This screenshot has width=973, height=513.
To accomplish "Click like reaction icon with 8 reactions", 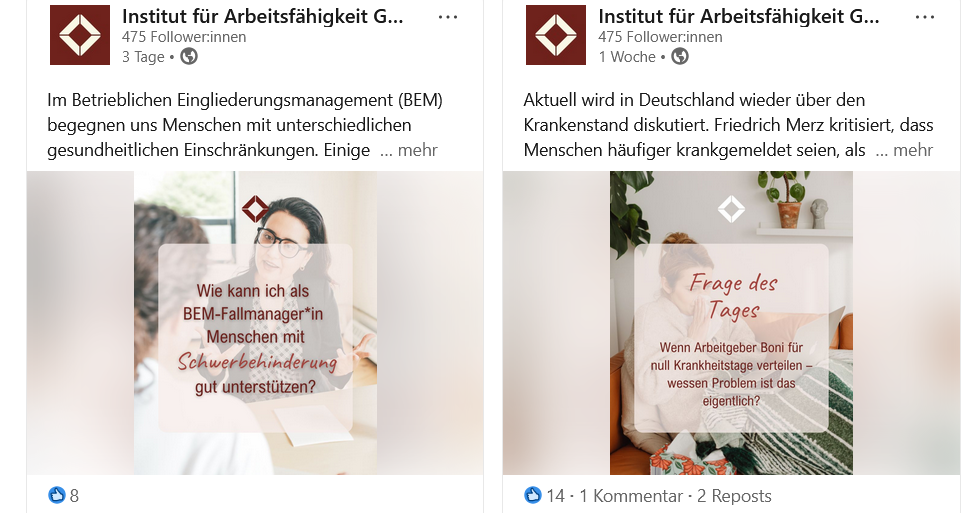I will pyautogui.click(x=56, y=495).
